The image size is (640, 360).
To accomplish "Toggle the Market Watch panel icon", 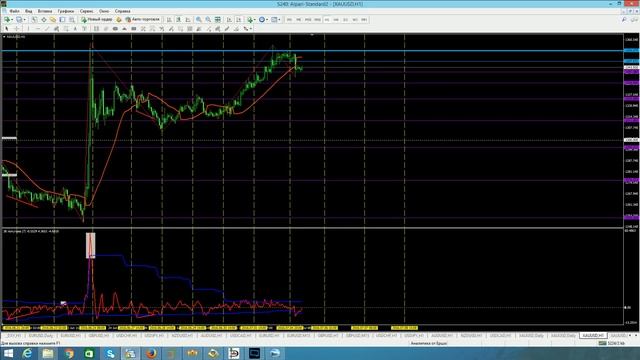I will point(34,20).
